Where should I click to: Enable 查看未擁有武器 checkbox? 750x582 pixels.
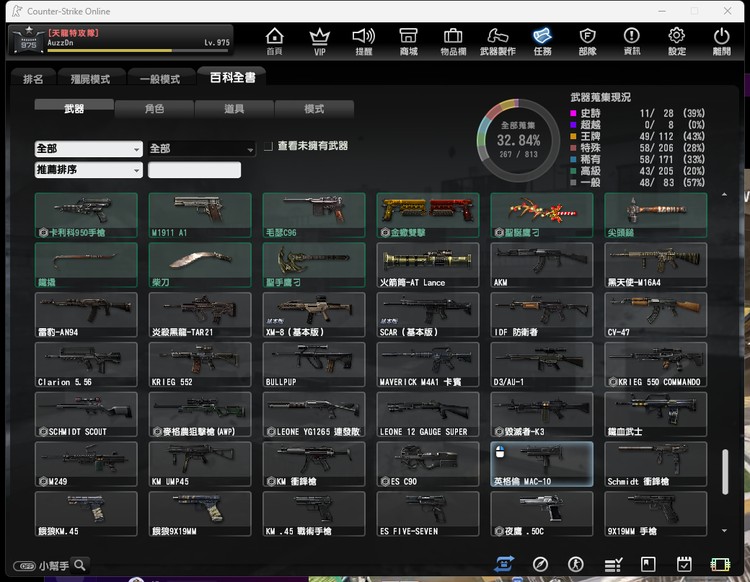tap(268, 146)
